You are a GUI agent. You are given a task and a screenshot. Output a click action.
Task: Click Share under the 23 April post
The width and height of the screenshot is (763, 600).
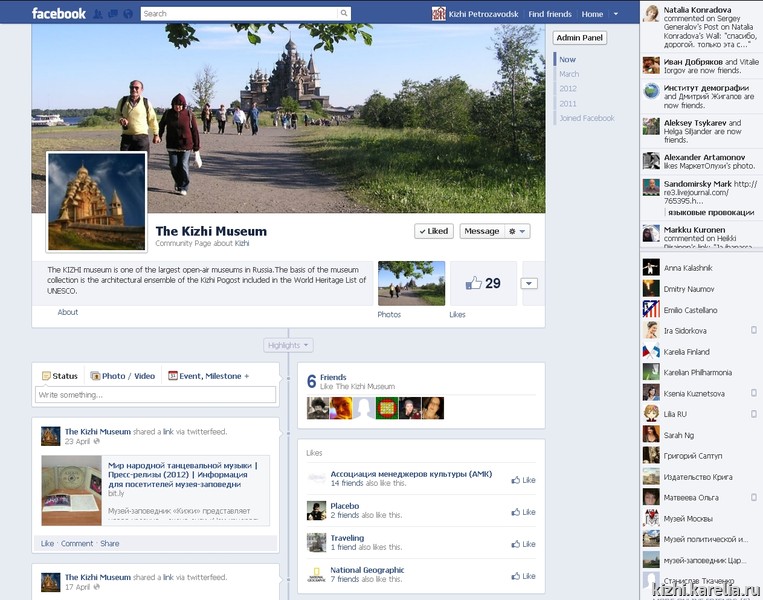click(109, 543)
